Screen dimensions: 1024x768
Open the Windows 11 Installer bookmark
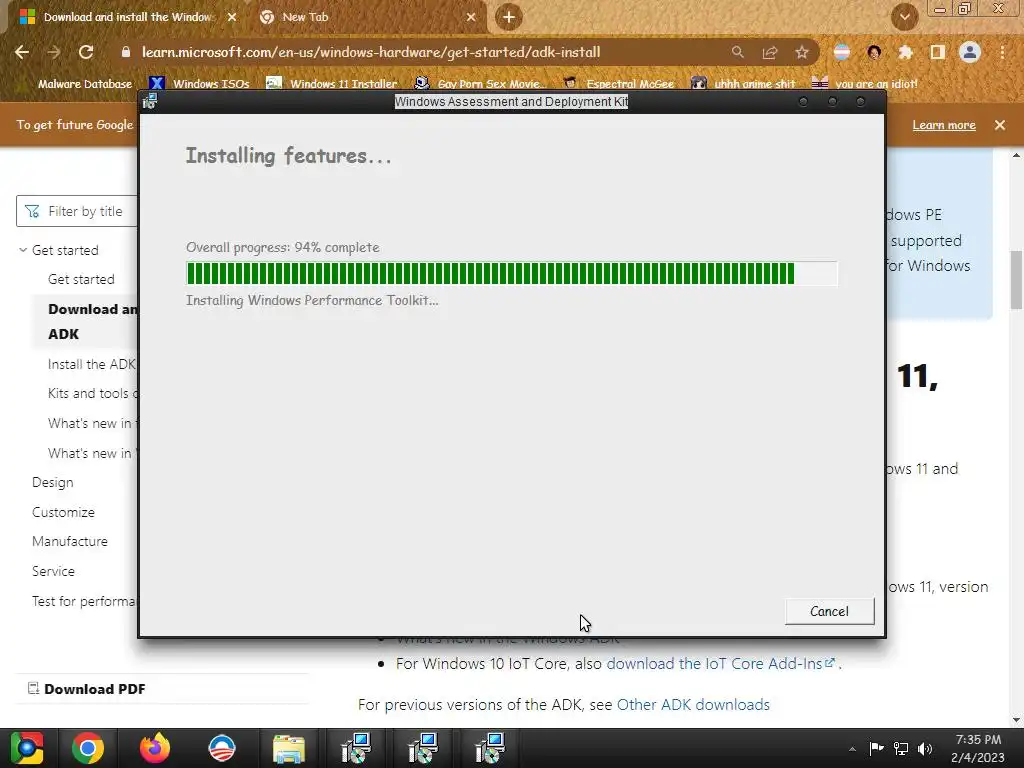[332, 84]
